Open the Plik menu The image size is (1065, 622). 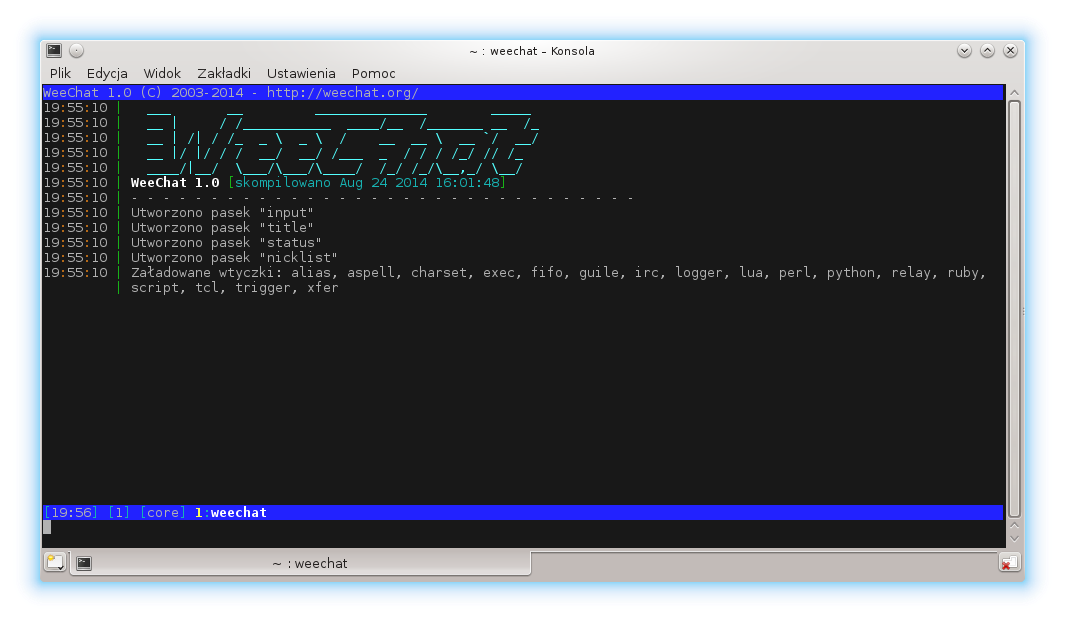tap(60, 73)
